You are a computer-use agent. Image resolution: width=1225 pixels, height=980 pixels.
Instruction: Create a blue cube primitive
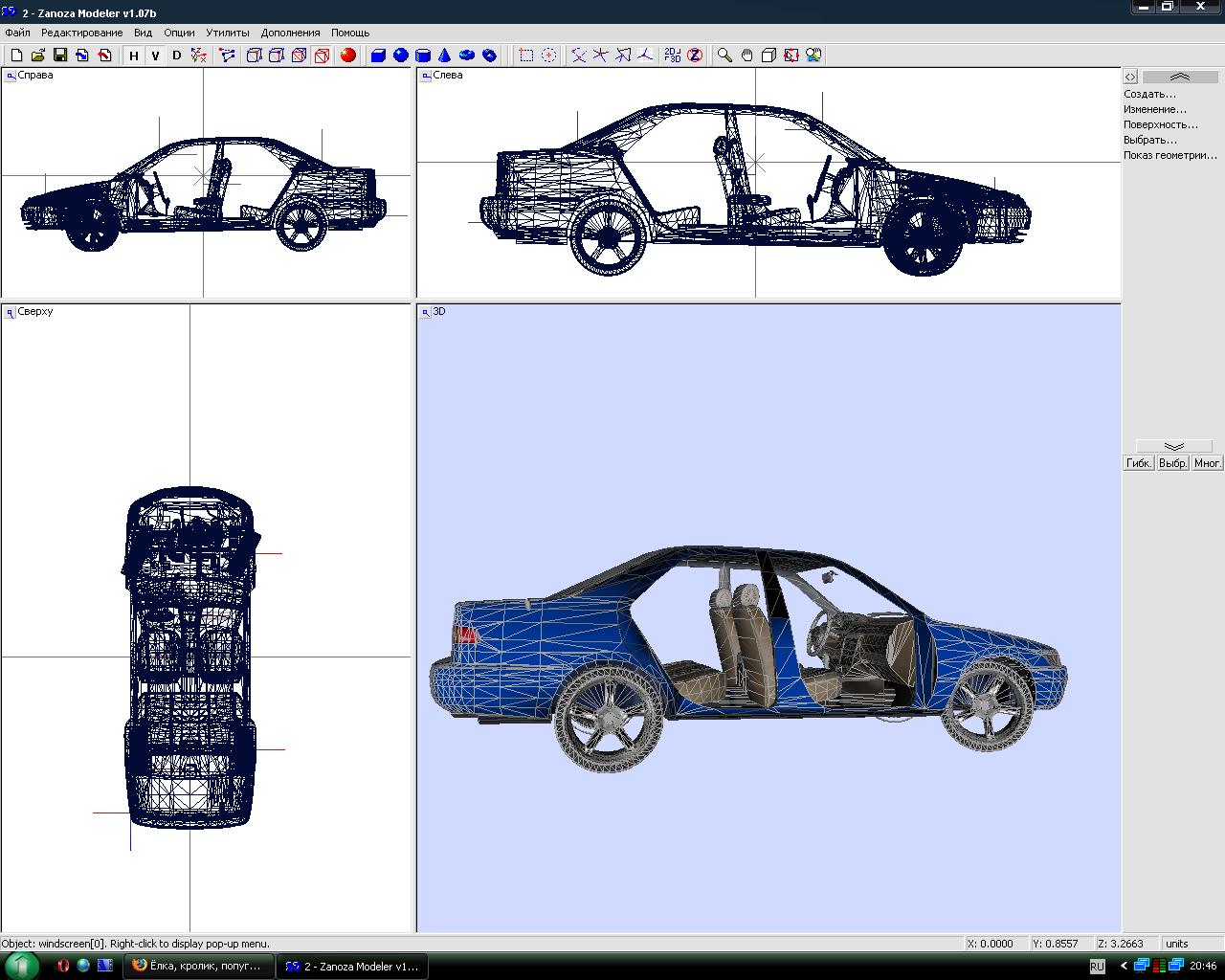(378, 56)
